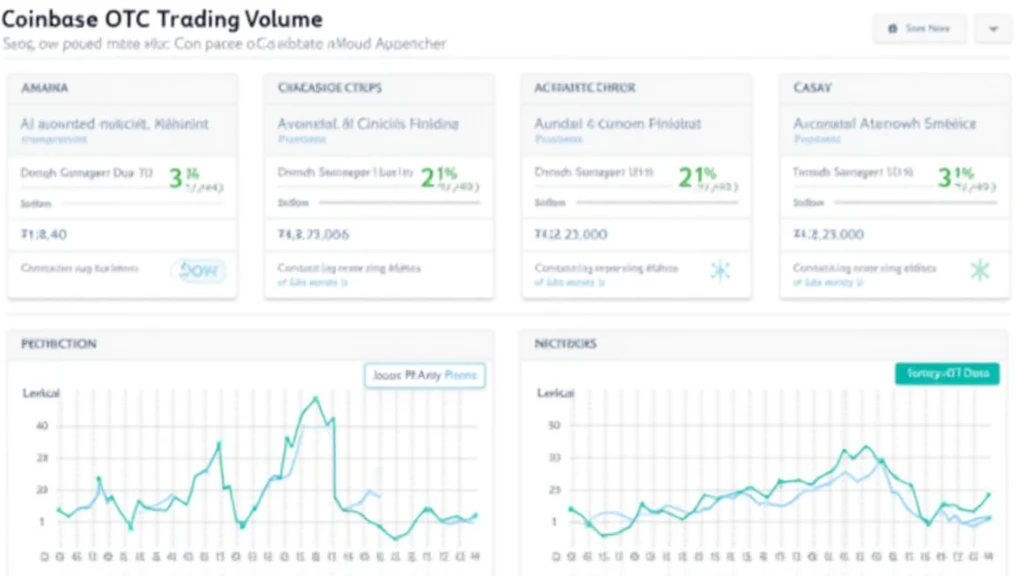Open the dropdown arrow next to Save Now
1024x576 pixels.
point(993,29)
